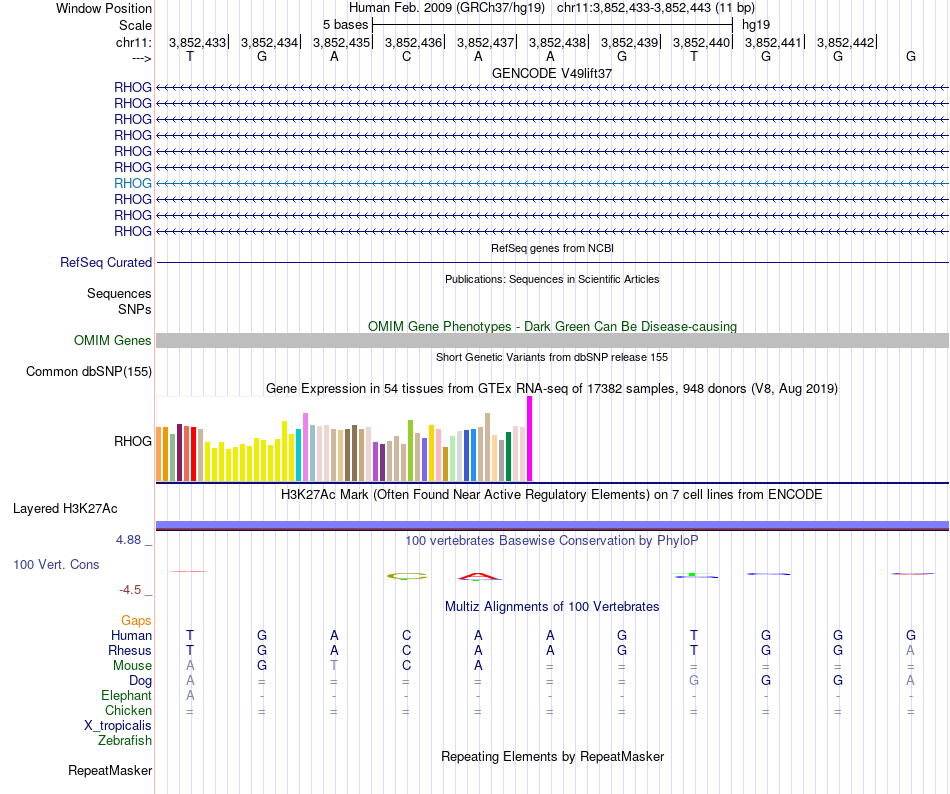Click the light blue RHOG transcript line
Viewport: 950px width, 794px height.
coord(552,183)
